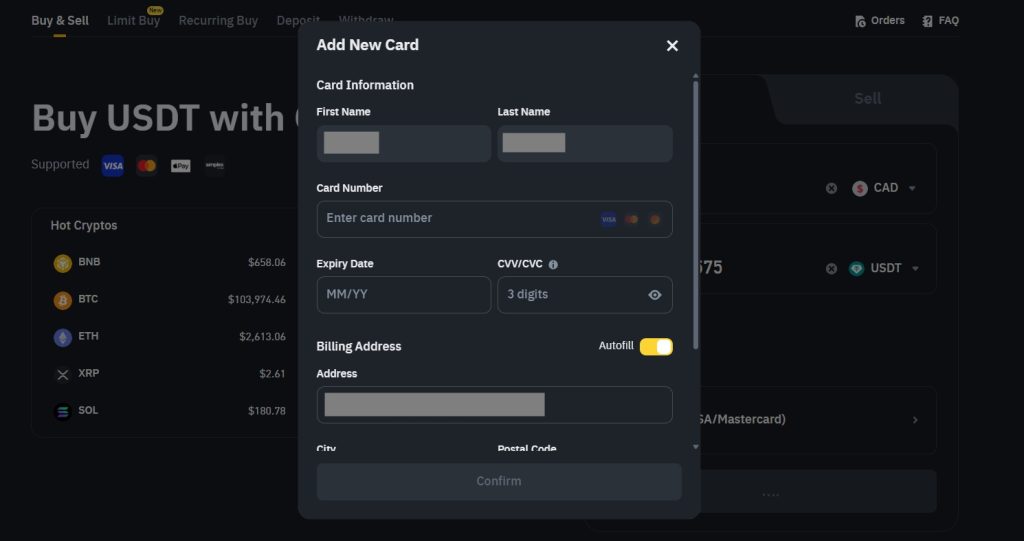Image resolution: width=1024 pixels, height=541 pixels.
Task: Focus the Enter card number field
Action: (x=494, y=219)
